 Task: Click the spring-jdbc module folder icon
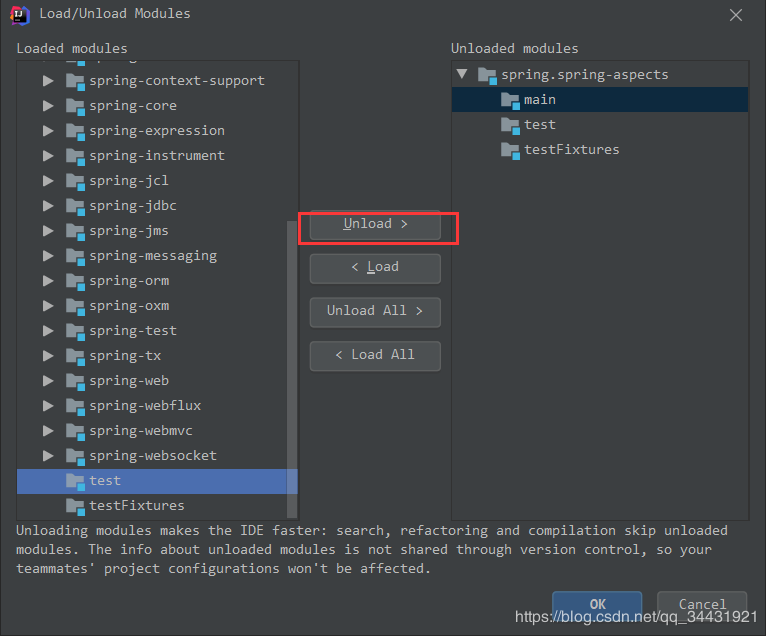pyautogui.click(x=76, y=206)
